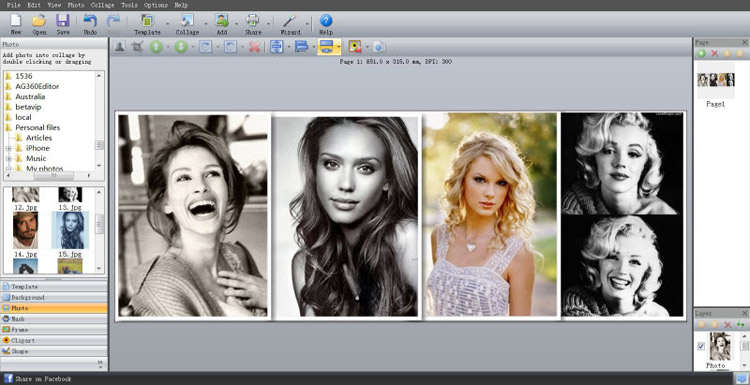Click the Facebook icon in status bar

pos(8,378)
